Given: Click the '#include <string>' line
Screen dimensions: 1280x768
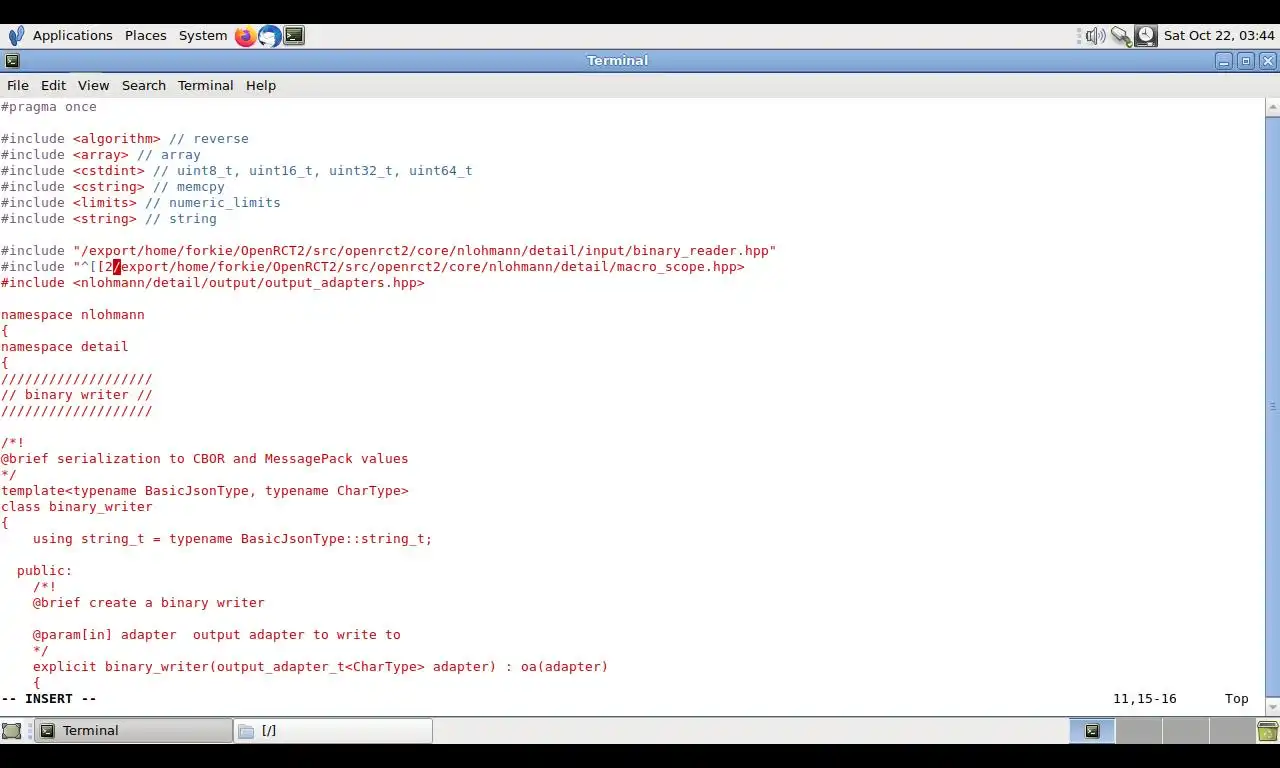Looking at the screenshot, I should (109, 219).
